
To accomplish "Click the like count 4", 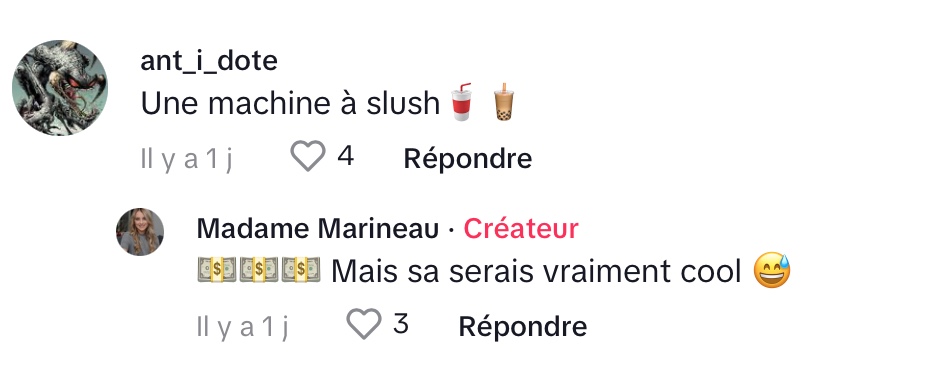I will click(x=345, y=156).
